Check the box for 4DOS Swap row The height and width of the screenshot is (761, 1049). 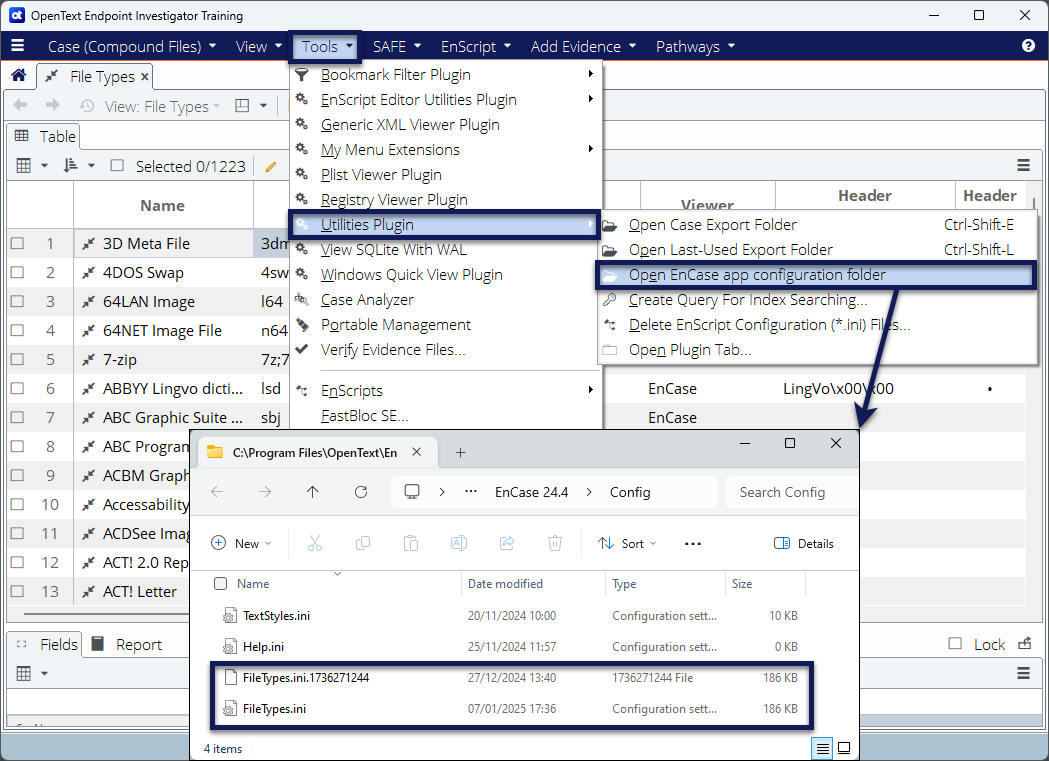tap(17, 272)
